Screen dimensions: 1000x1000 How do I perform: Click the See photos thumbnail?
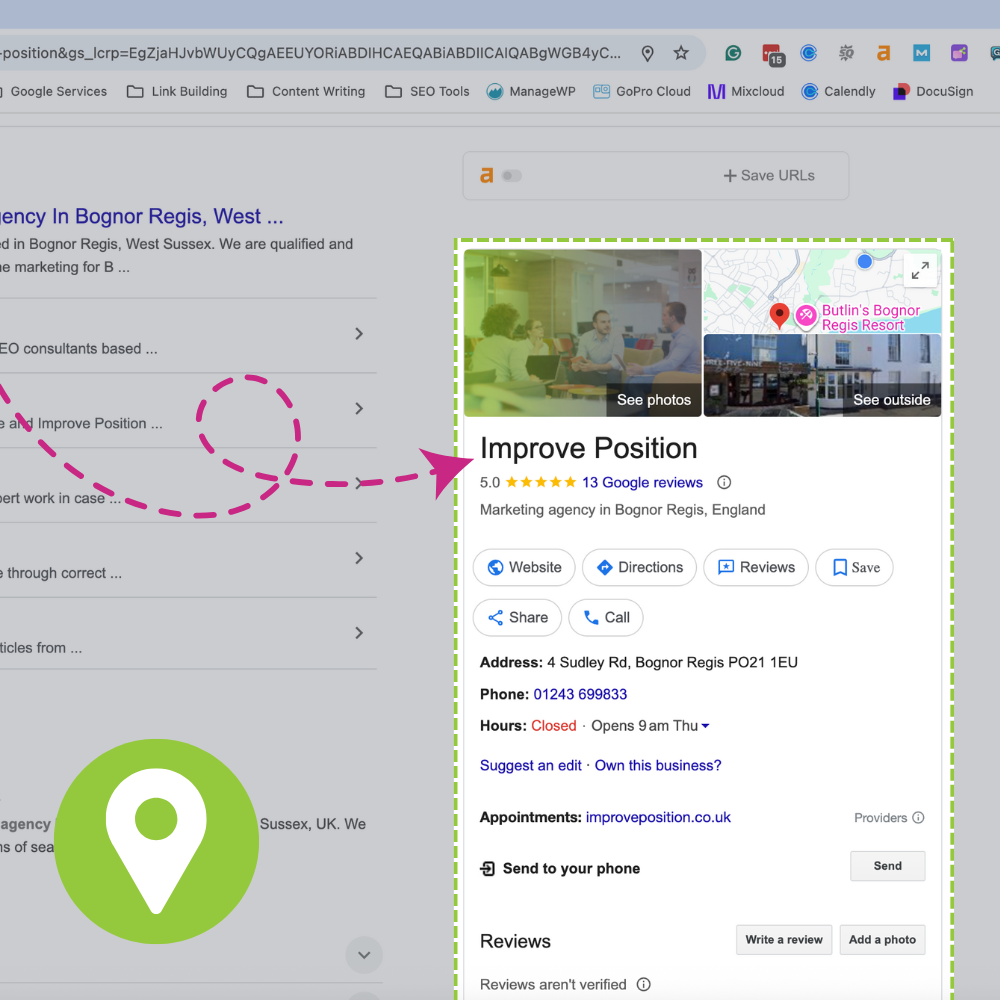coord(582,332)
